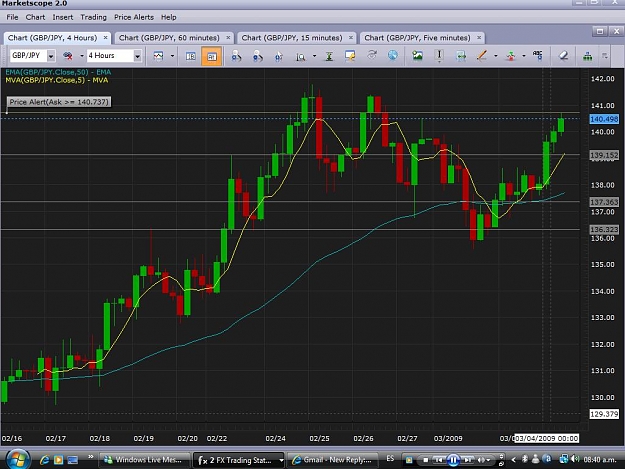Click the green vertical scale icon

click(x=329, y=56)
